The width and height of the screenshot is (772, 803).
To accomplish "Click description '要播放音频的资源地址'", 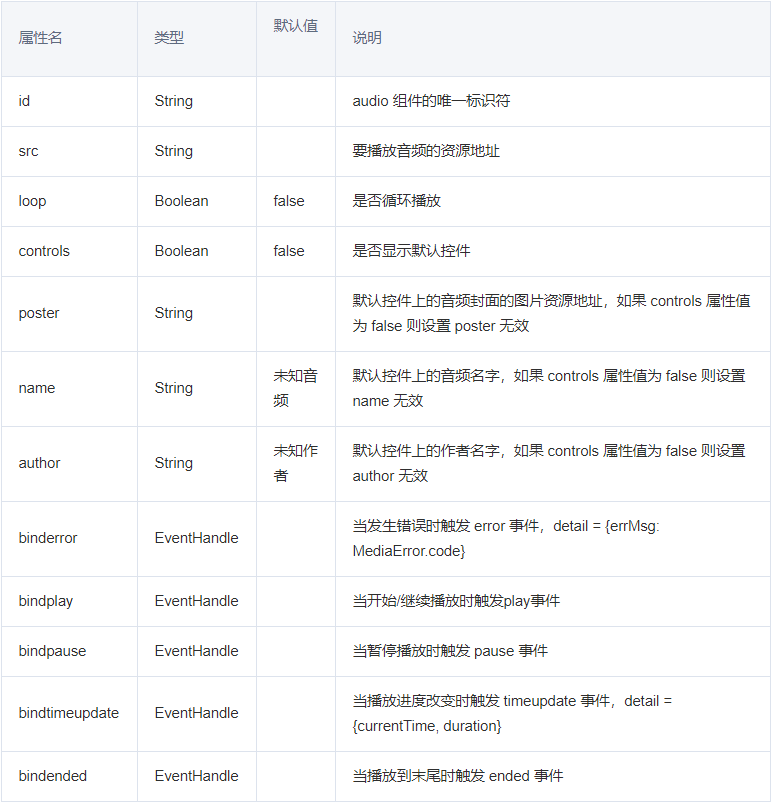I will (x=426, y=151).
